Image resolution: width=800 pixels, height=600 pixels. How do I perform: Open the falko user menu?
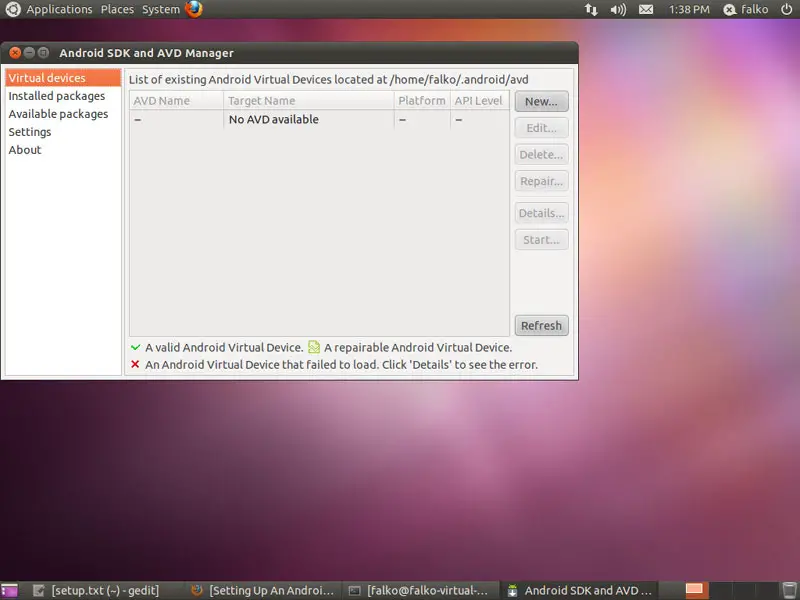[746, 9]
